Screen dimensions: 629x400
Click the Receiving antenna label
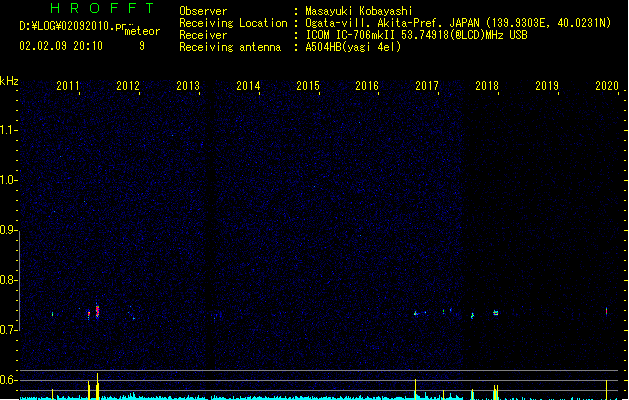coord(230,47)
